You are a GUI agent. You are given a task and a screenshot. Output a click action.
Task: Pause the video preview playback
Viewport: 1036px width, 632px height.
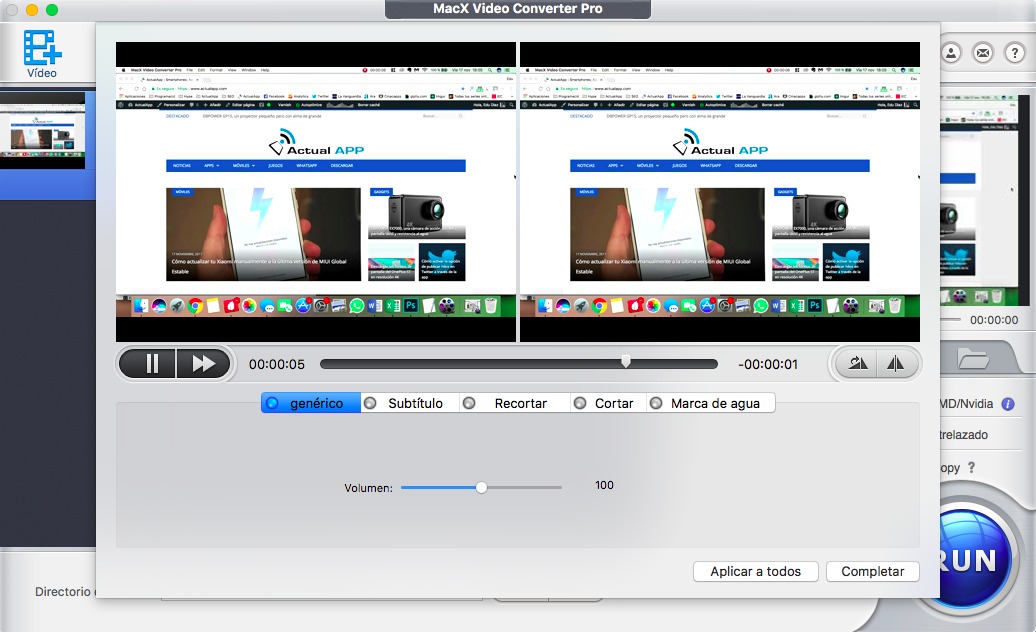tap(151, 364)
